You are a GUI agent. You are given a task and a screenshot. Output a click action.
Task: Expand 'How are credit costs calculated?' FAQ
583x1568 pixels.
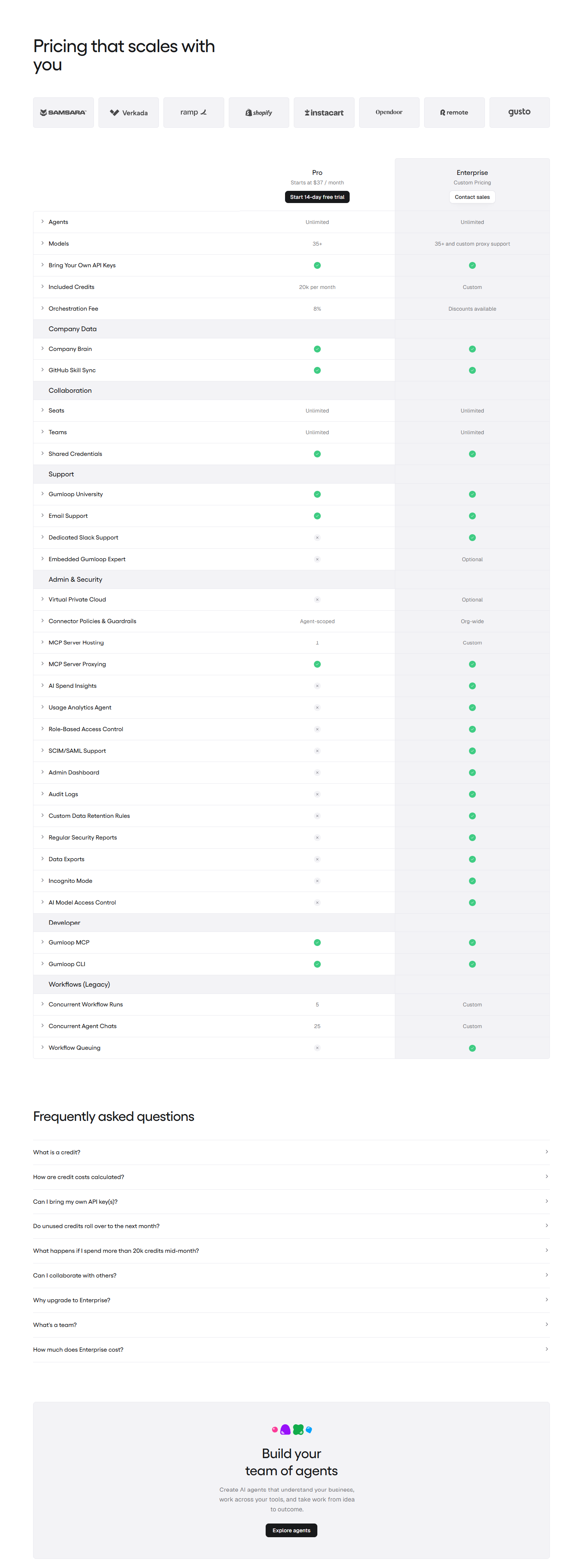[291, 1177]
